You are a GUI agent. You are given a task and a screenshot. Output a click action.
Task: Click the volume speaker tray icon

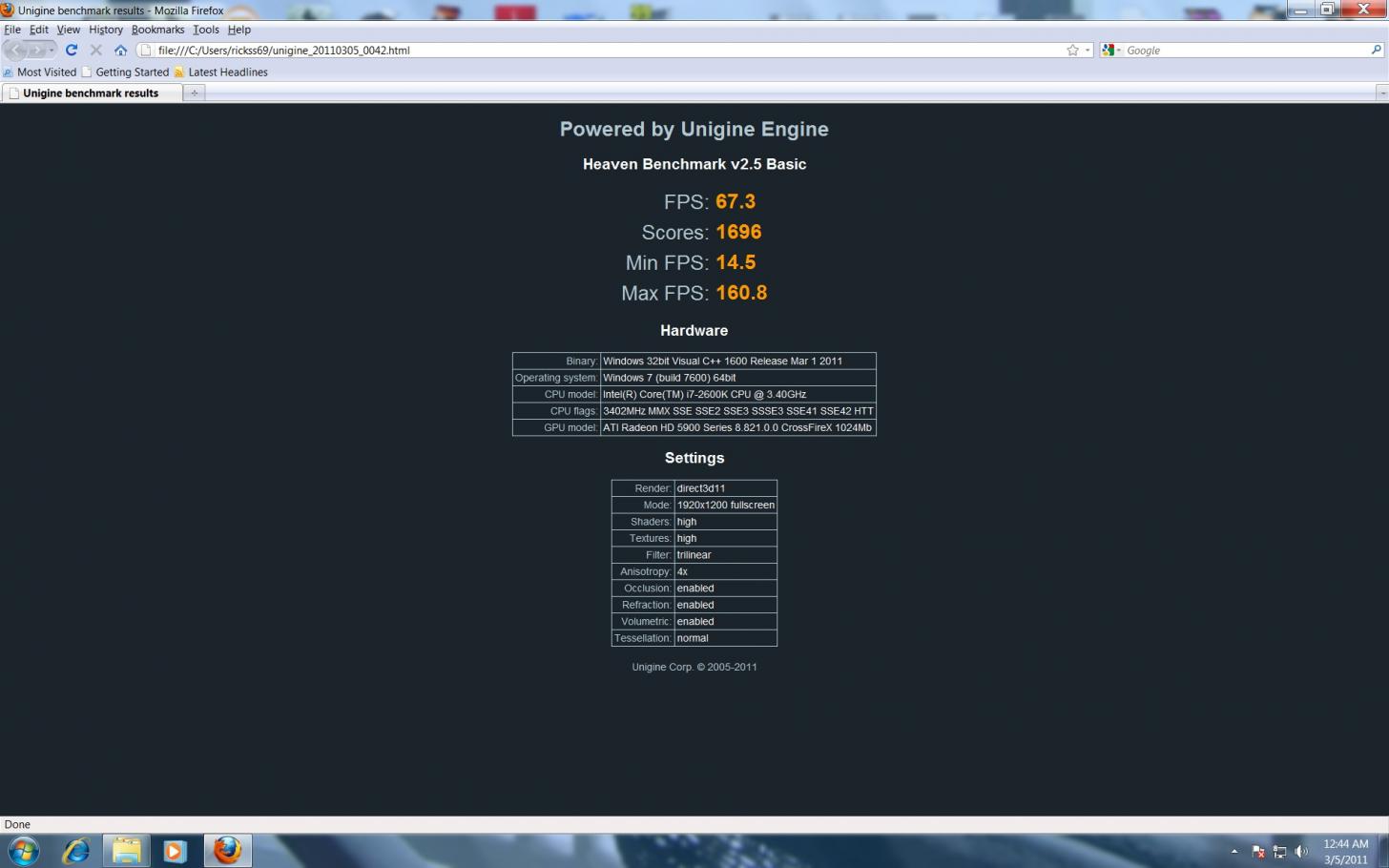click(1301, 851)
